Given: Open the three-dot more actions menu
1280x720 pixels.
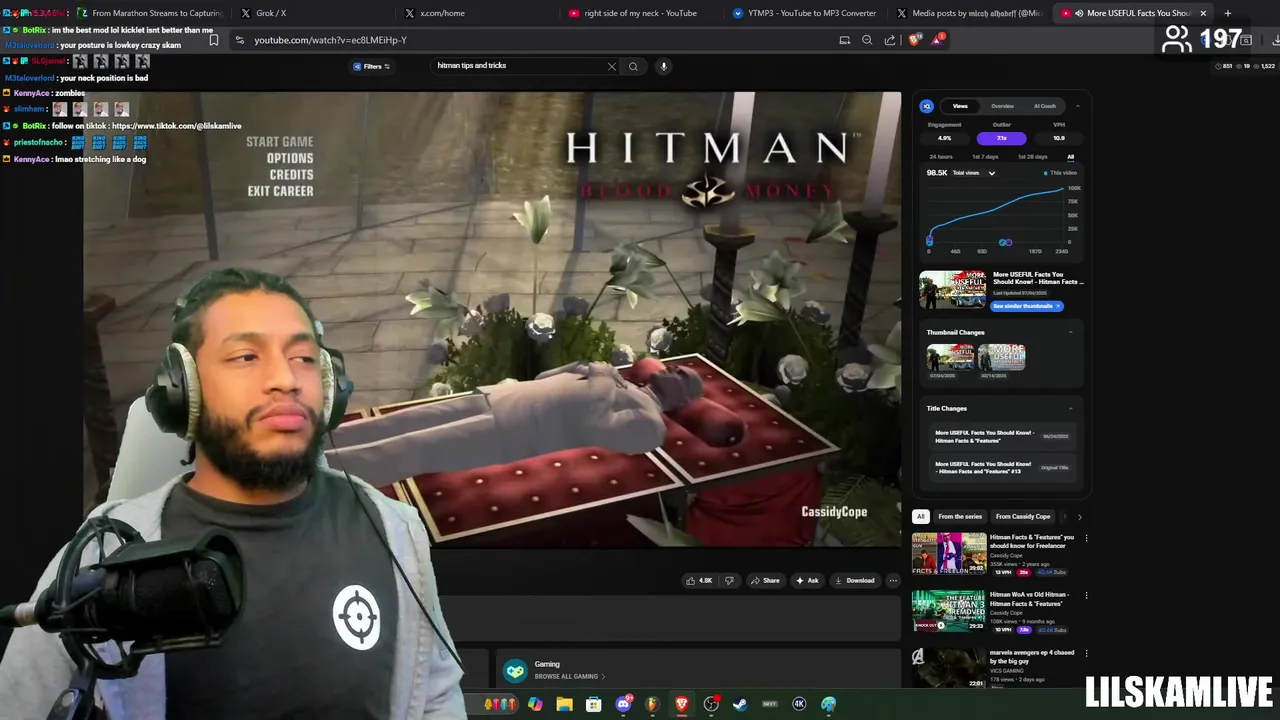Looking at the screenshot, I should tap(893, 580).
